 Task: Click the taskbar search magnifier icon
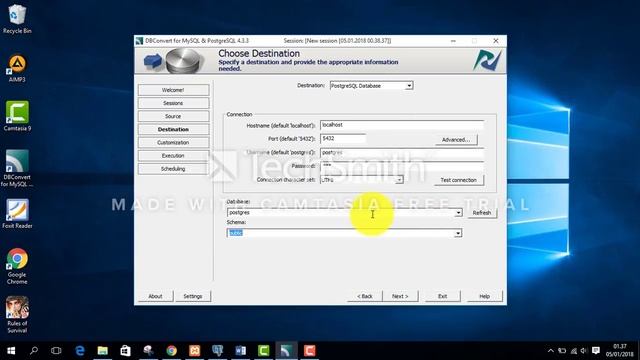pos(34,351)
